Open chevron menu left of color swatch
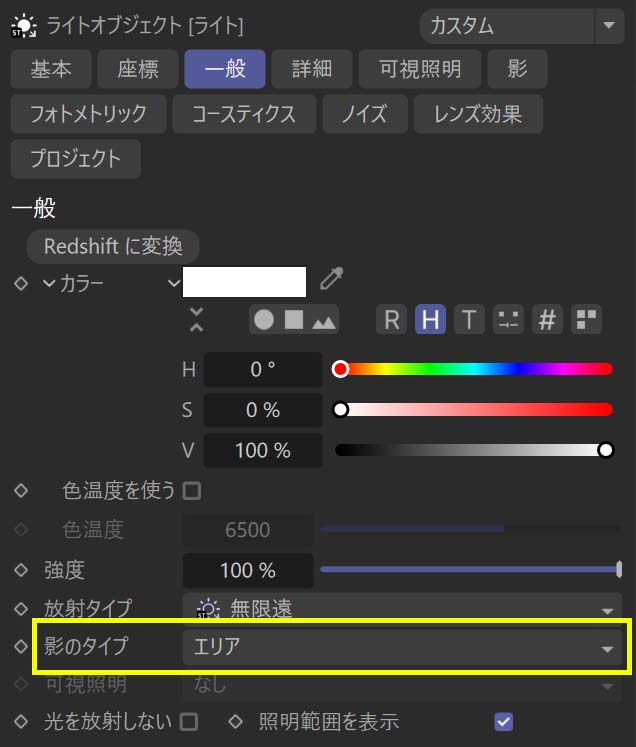 (x=174, y=283)
